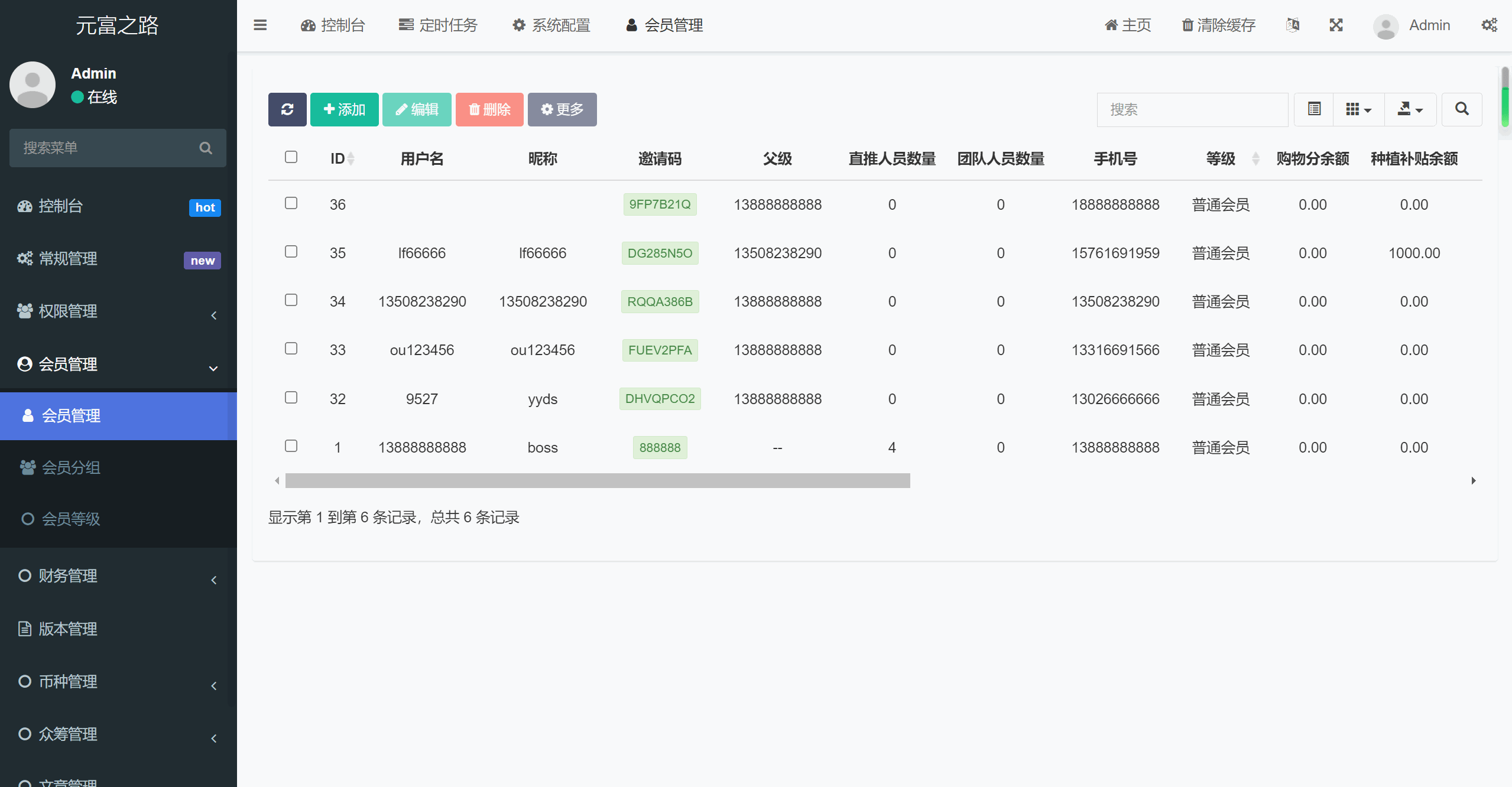The width and height of the screenshot is (1512, 787).
Task: Open the 系统配置 top tab
Action: [551, 25]
